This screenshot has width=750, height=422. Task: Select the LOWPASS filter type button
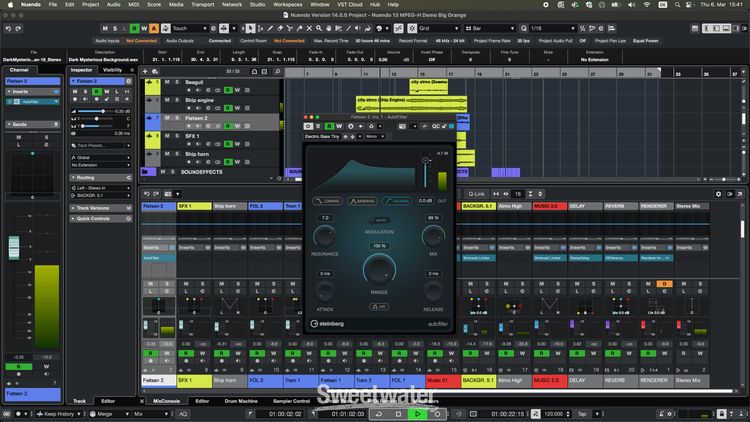point(329,201)
